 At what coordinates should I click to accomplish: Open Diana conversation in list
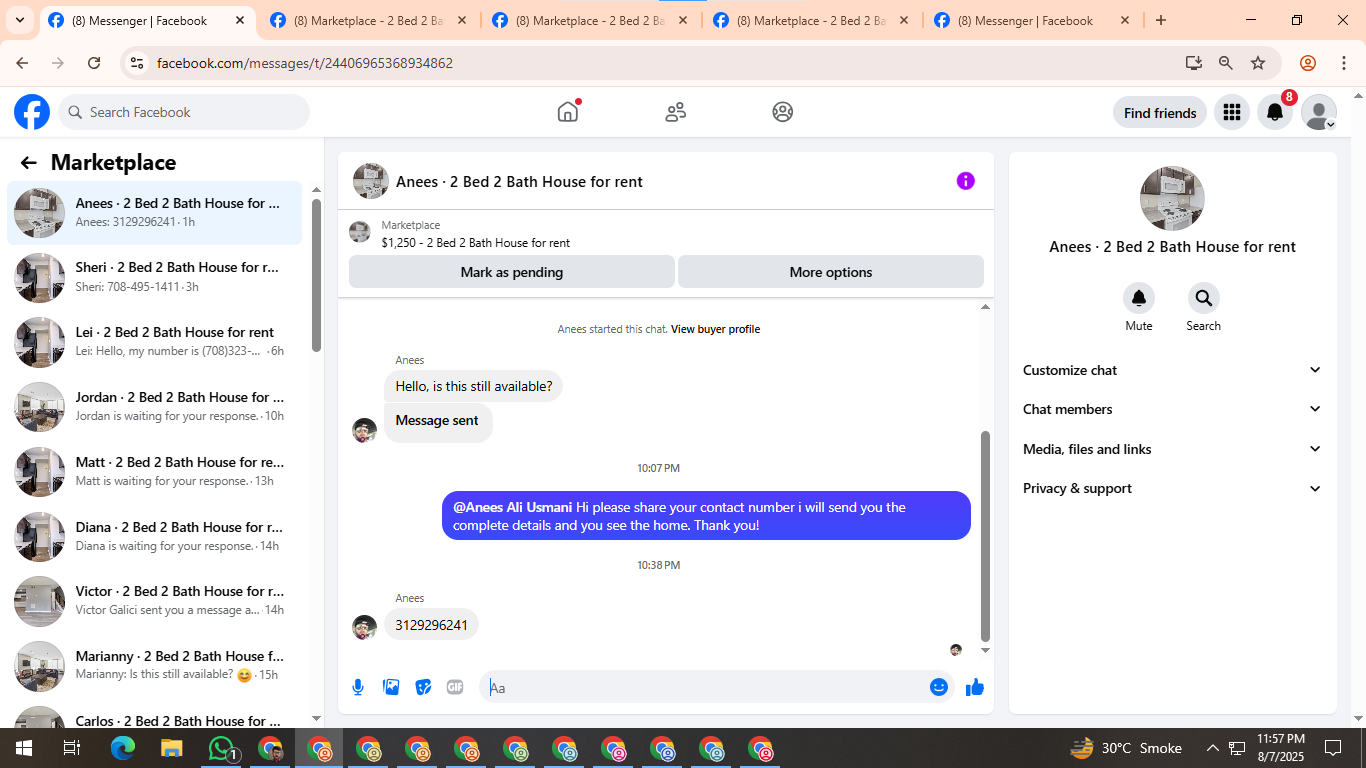[155, 537]
